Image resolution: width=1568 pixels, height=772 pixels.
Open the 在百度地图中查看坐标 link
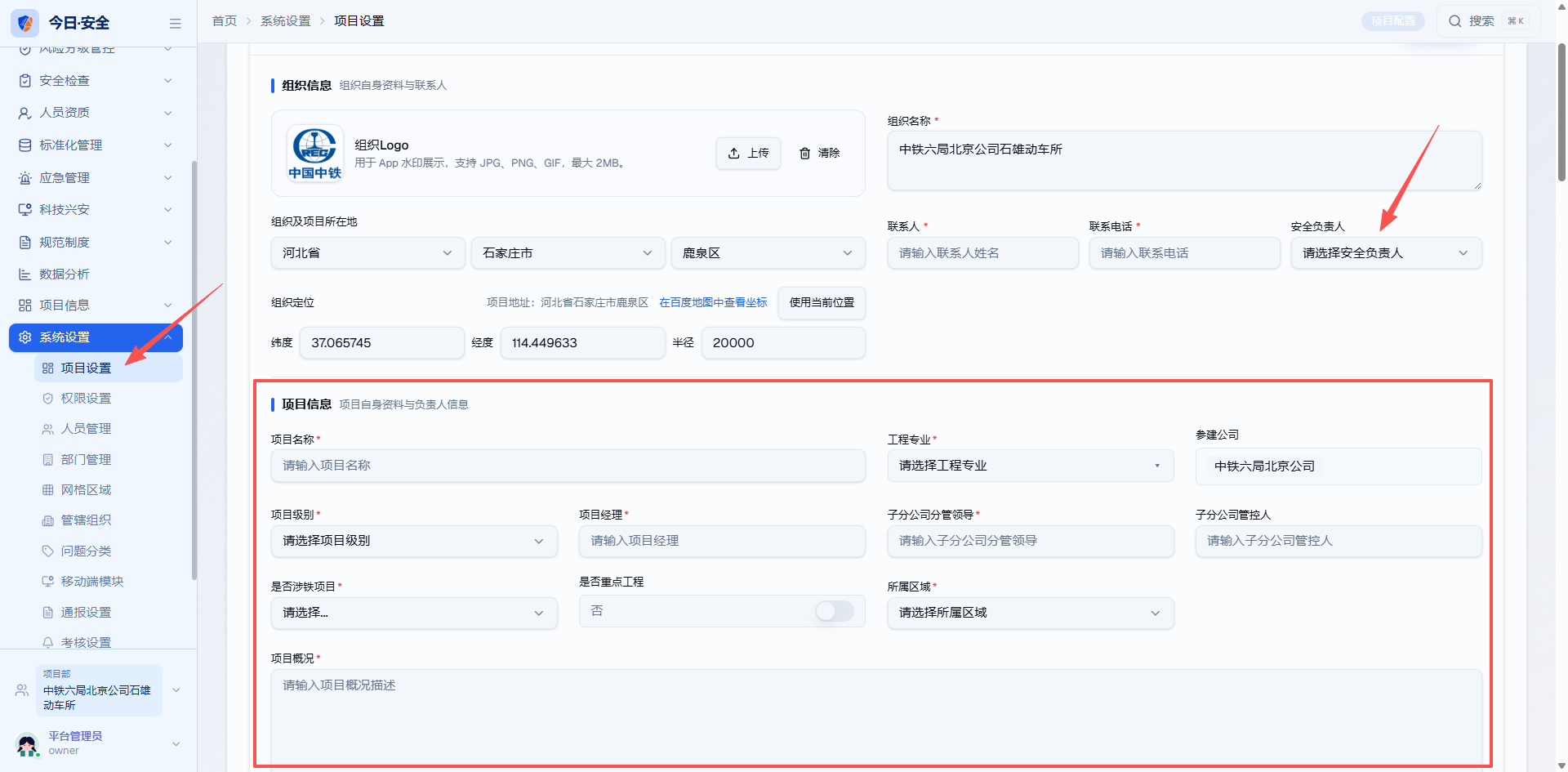[713, 302]
